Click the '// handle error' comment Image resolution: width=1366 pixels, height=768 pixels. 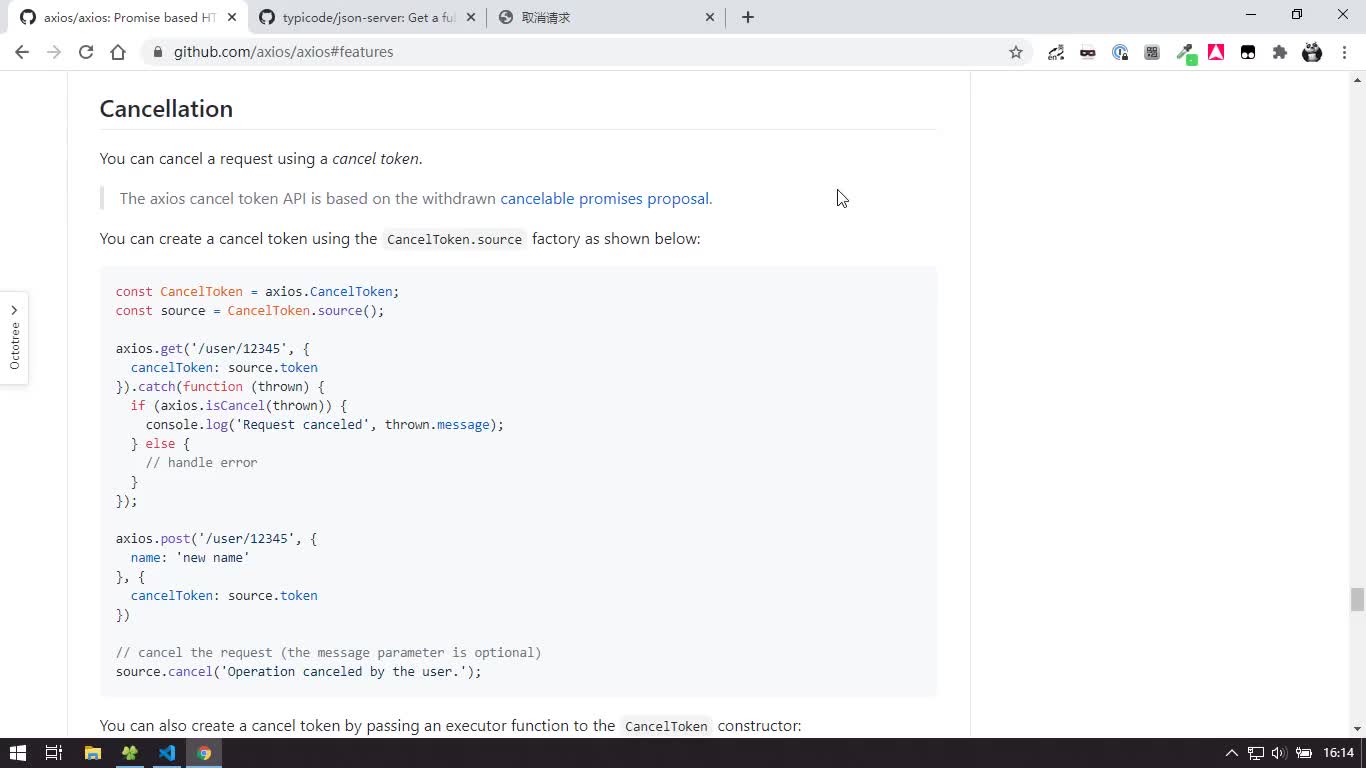[201, 463]
